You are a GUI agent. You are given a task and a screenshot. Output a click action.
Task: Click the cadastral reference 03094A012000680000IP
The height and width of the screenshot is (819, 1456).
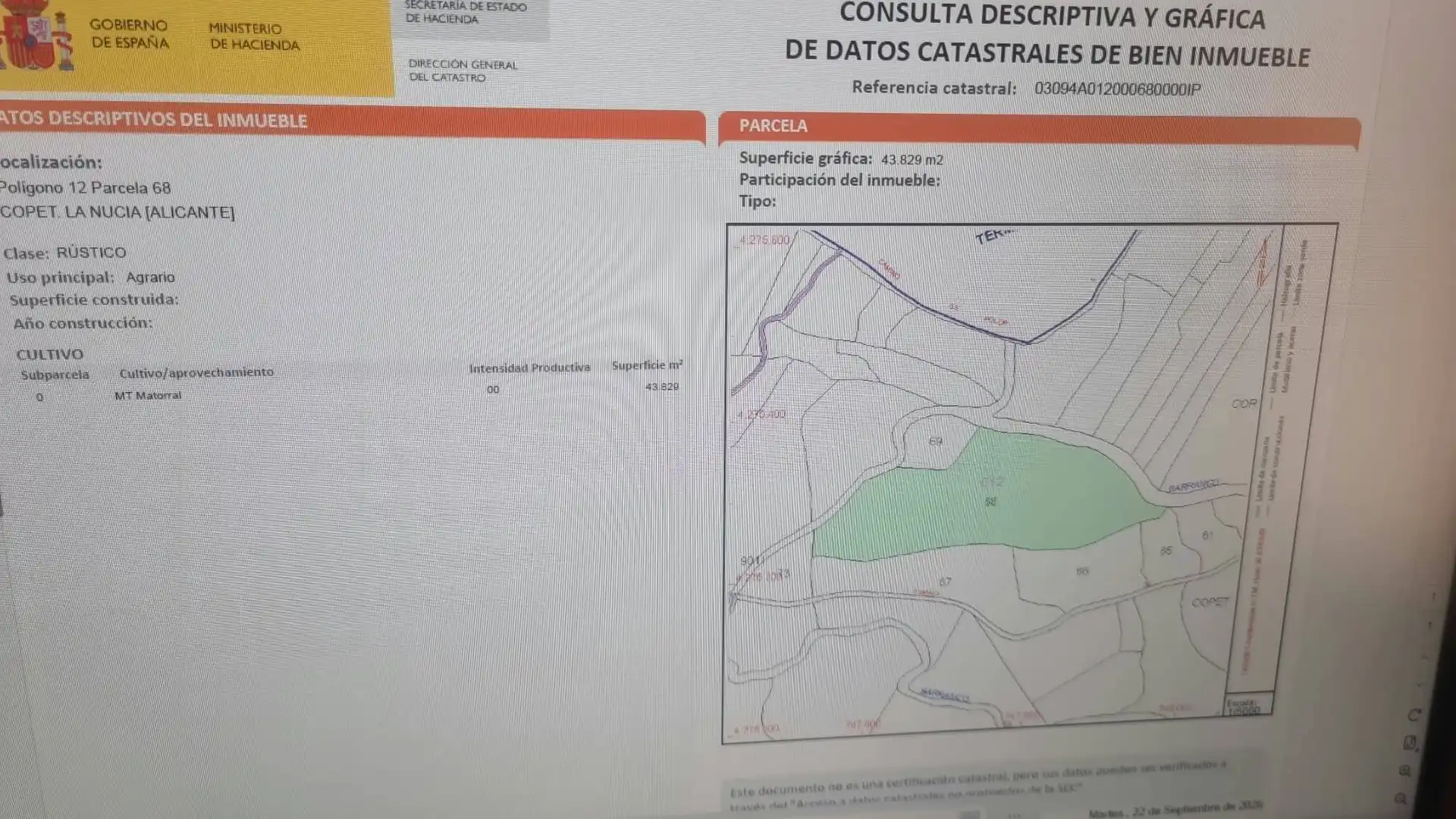(1117, 89)
